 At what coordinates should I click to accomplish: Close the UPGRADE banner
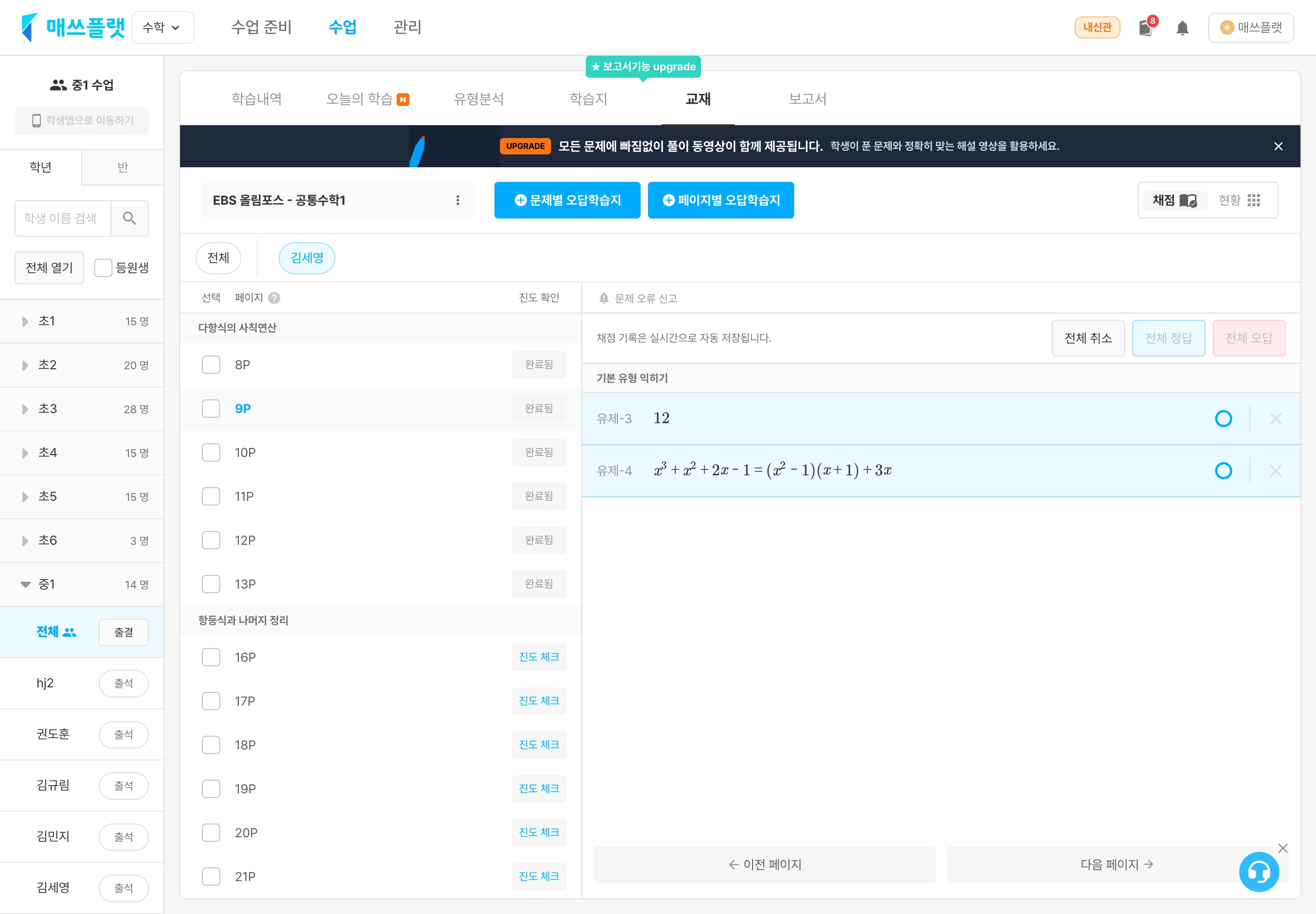click(x=1278, y=147)
